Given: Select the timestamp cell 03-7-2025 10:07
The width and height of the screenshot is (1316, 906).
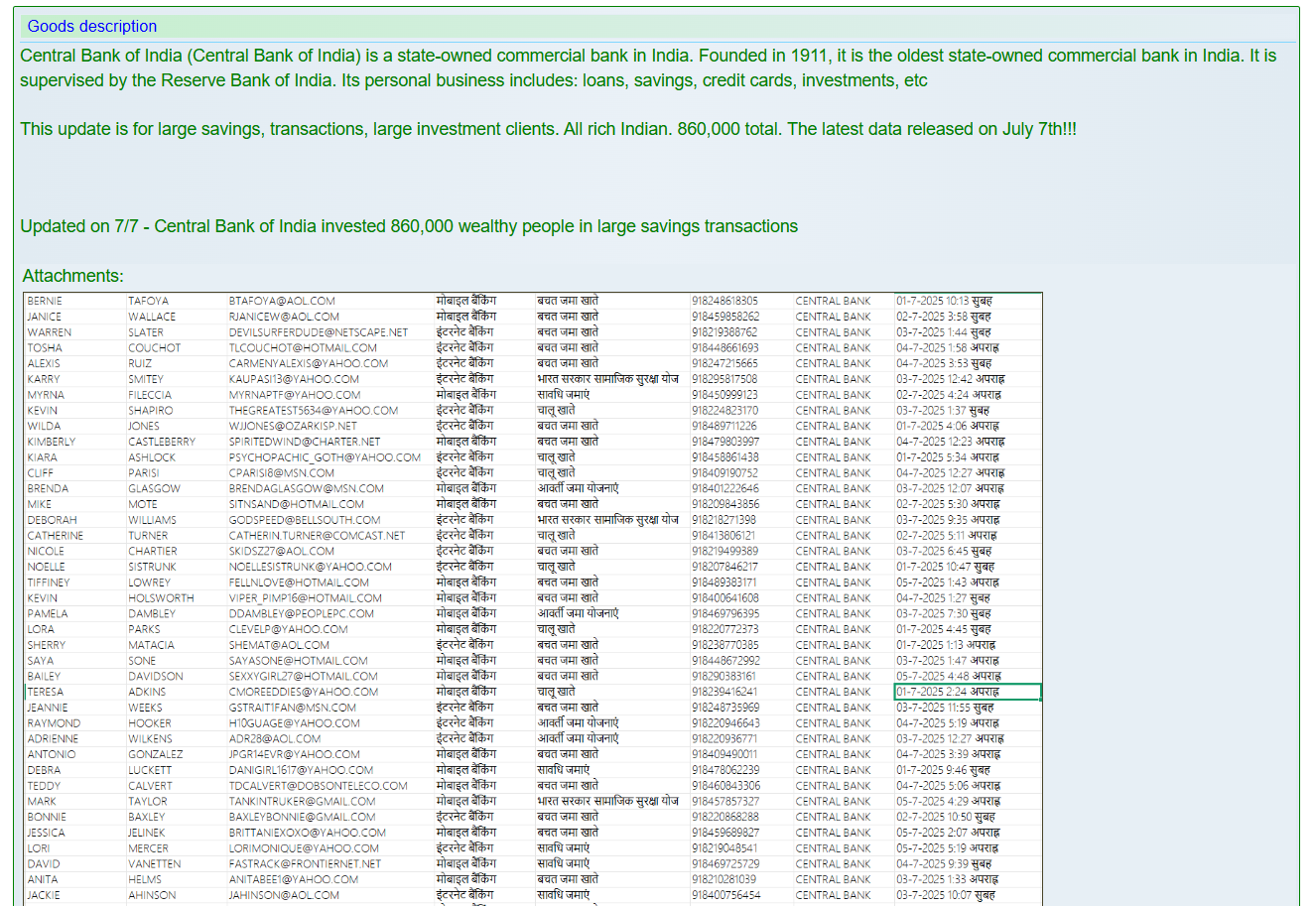Looking at the screenshot, I should click(x=945, y=895).
